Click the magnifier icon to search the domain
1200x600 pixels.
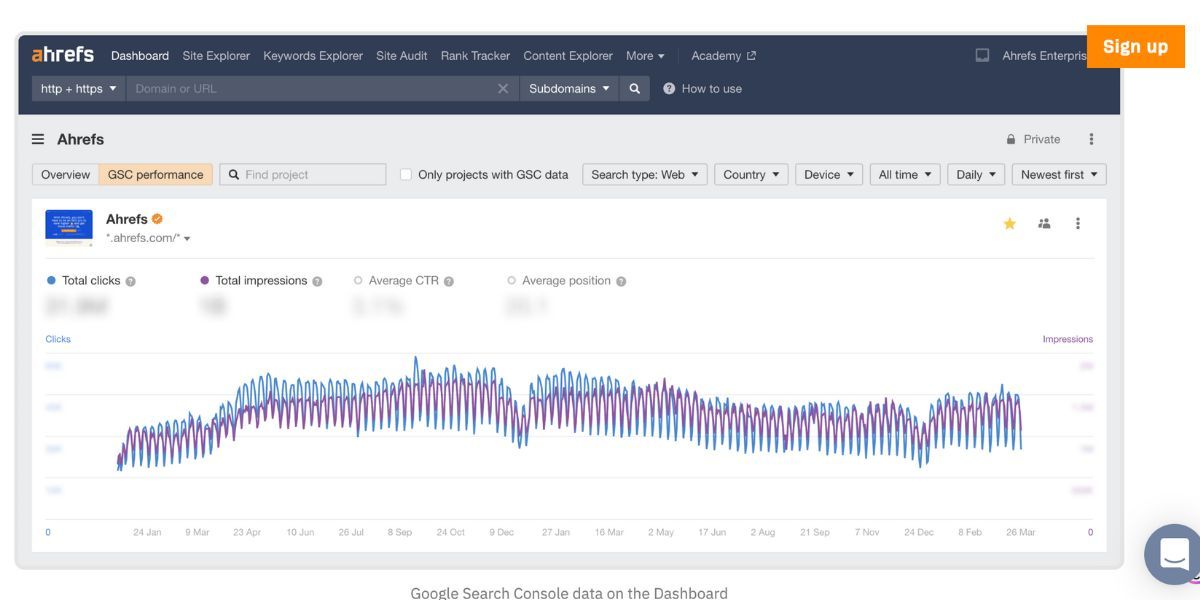coord(633,88)
